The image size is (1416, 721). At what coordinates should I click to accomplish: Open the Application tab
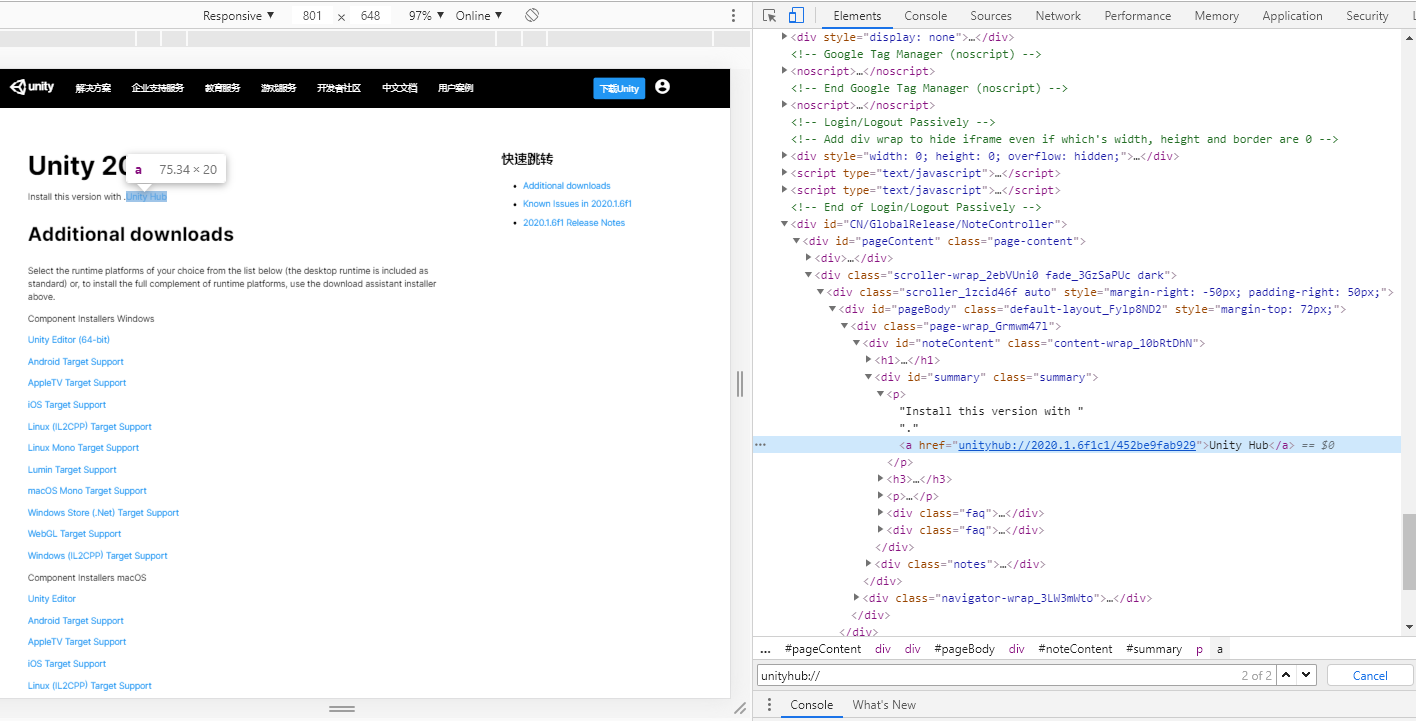point(1292,16)
